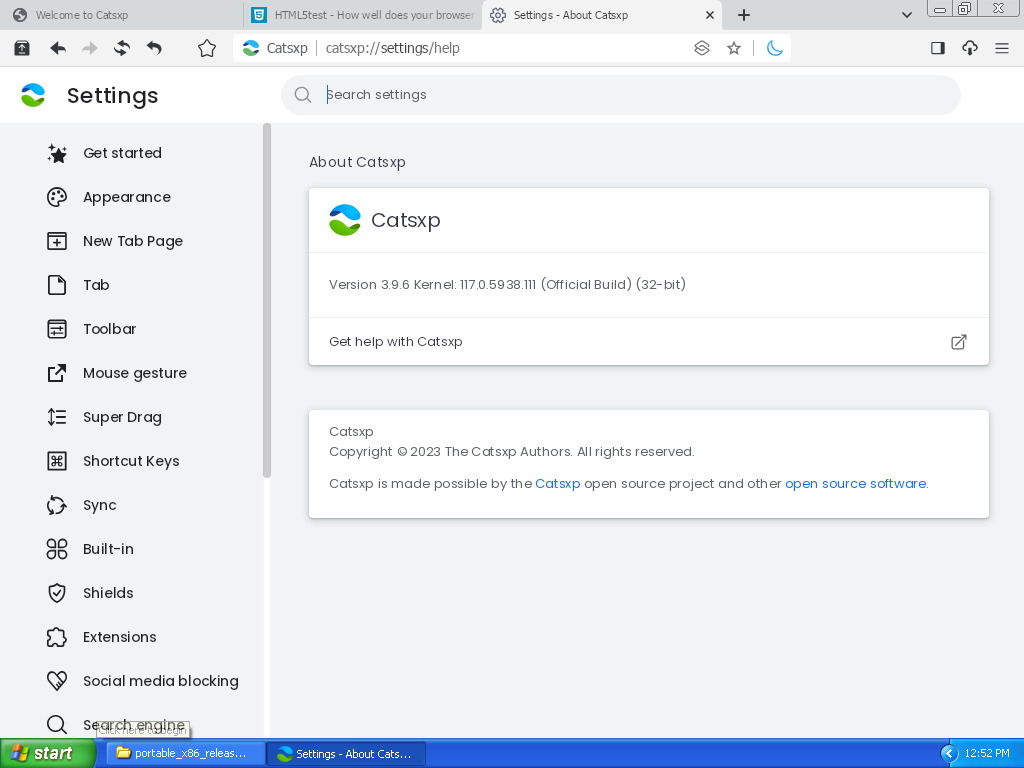Image resolution: width=1024 pixels, height=768 pixels.
Task: Bookmark this page with the star icon
Action: click(734, 48)
